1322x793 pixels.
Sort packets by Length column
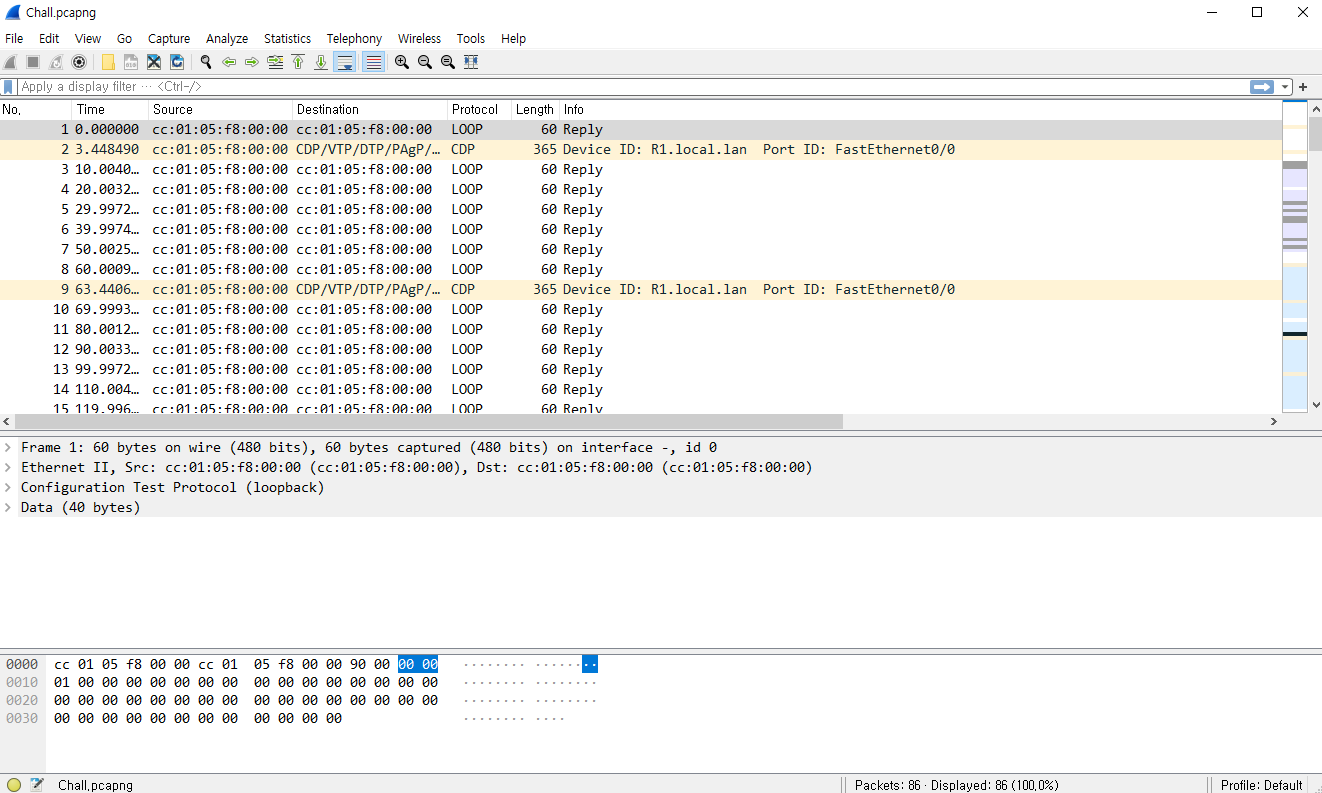click(535, 109)
